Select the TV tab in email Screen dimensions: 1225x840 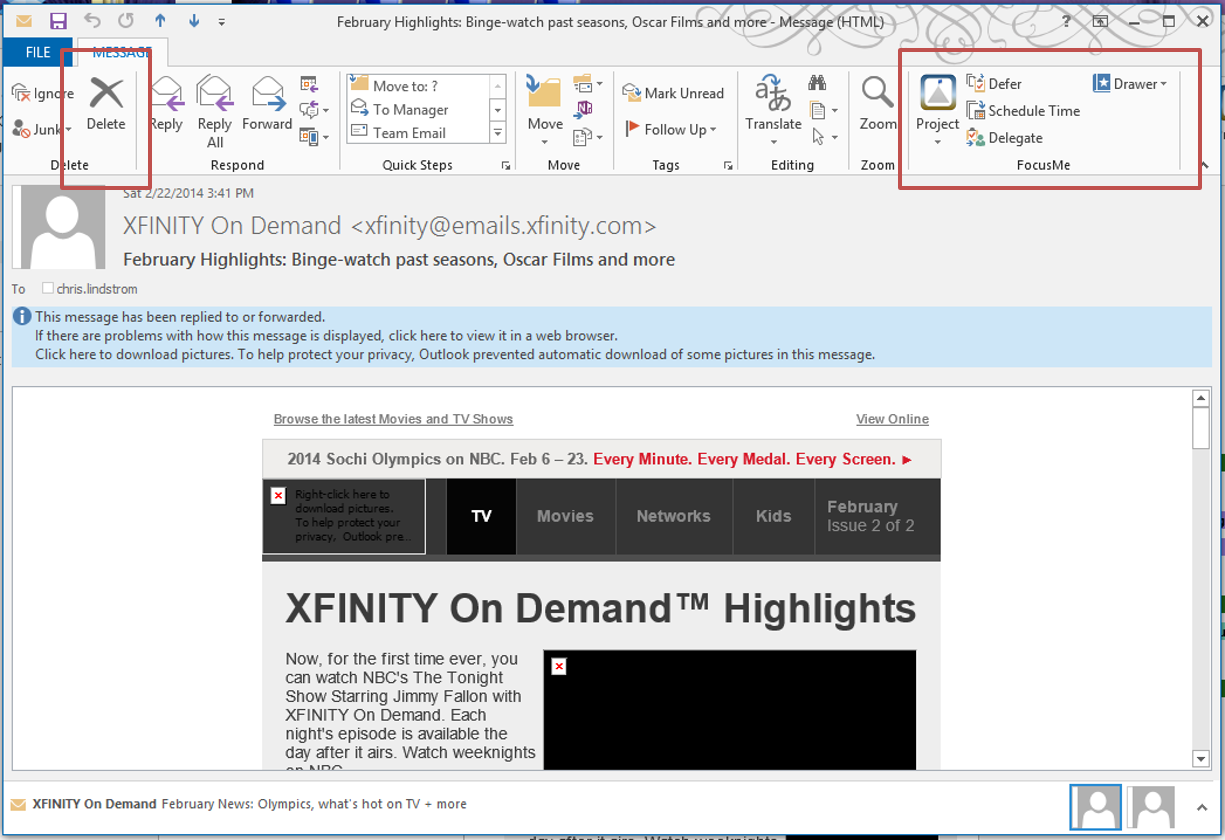(x=481, y=516)
